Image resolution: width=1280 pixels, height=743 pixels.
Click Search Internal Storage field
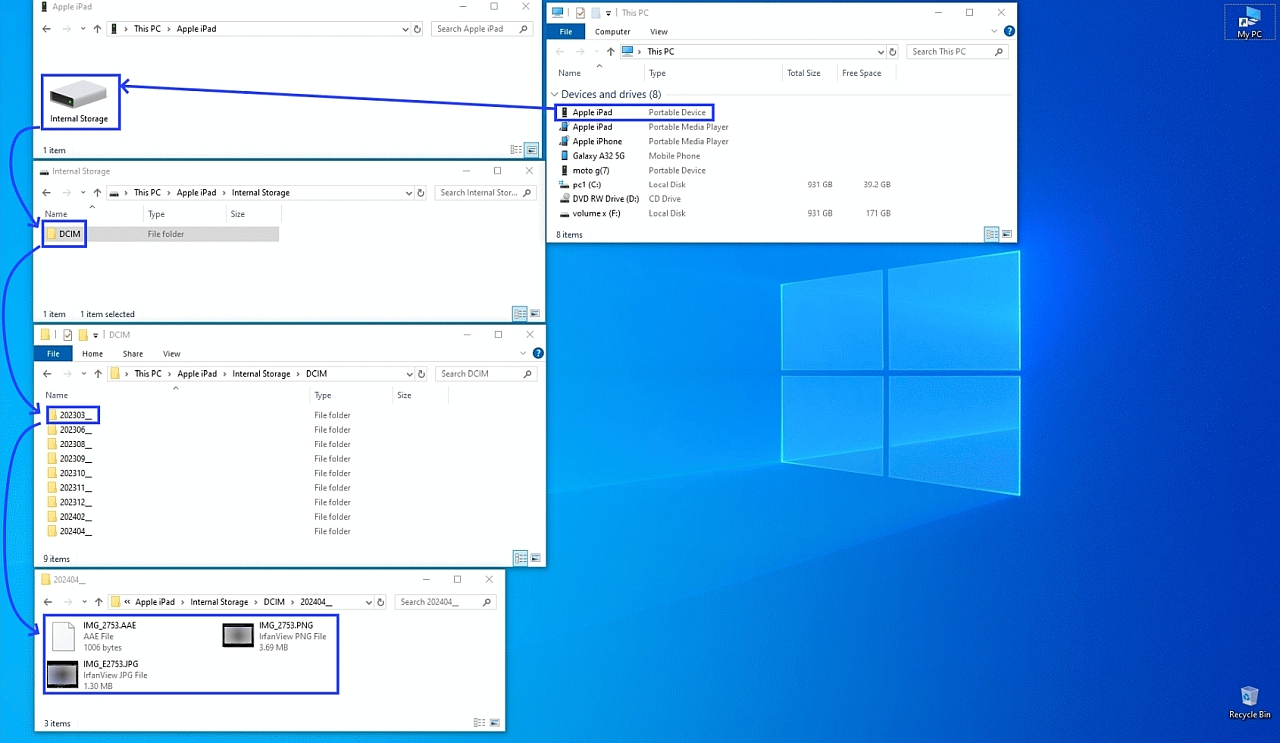(485, 193)
